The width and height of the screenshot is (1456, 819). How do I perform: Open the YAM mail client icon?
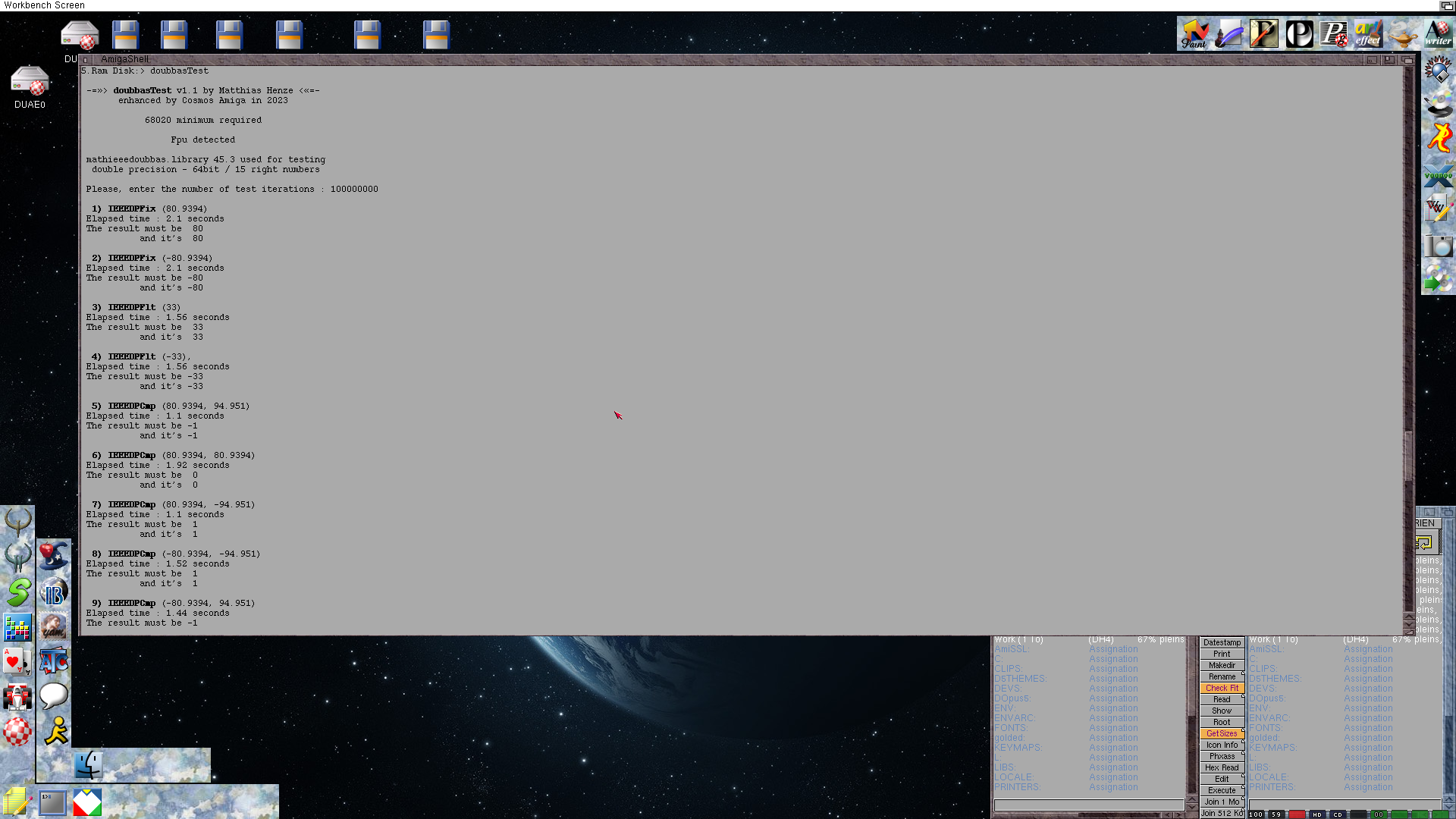pos(54,626)
